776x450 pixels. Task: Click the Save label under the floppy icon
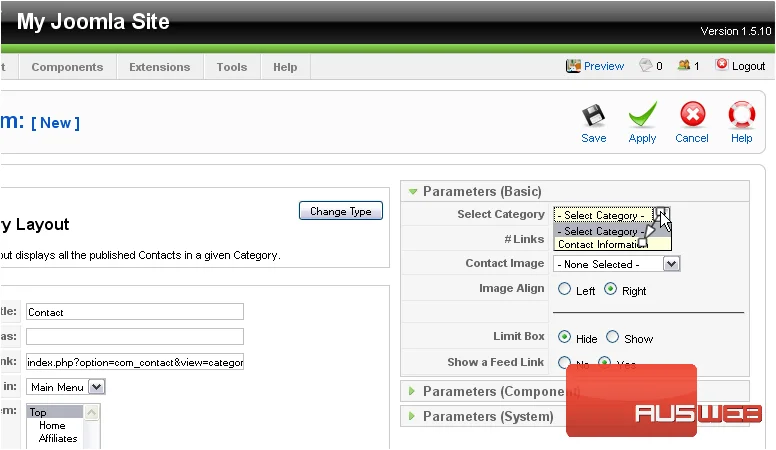[x=593, y=138]
